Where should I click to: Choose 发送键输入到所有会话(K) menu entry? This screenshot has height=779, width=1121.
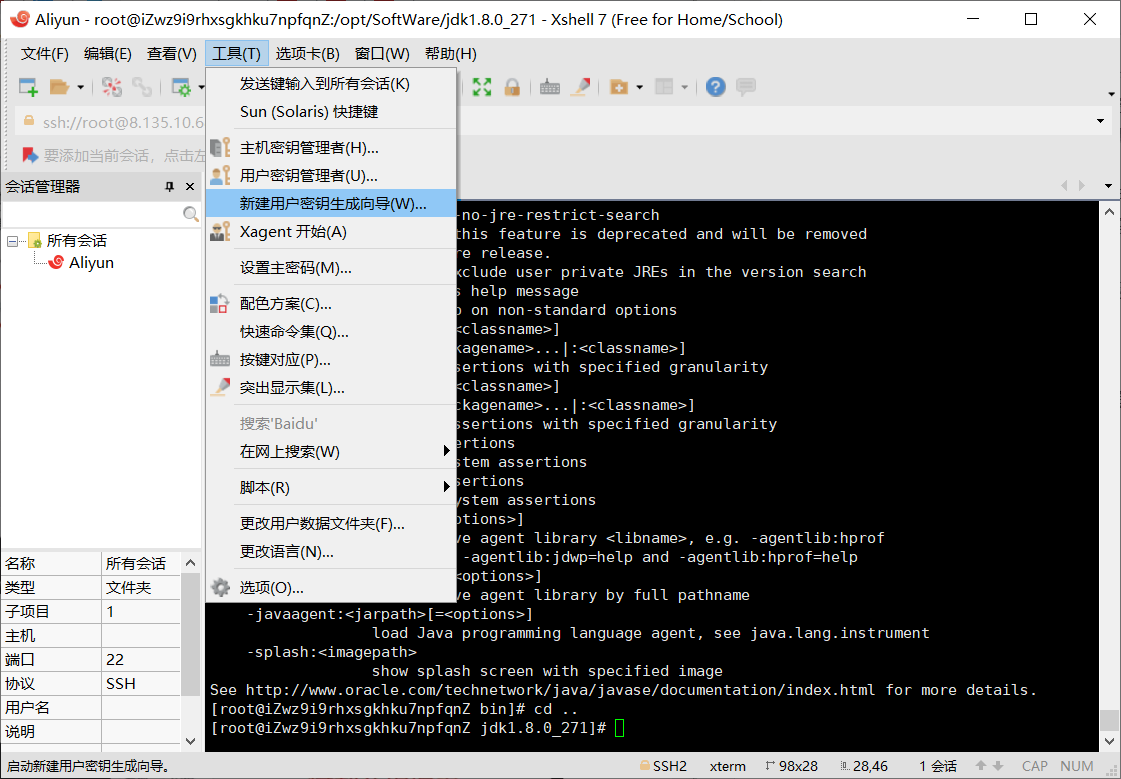[x=331, y=84]
